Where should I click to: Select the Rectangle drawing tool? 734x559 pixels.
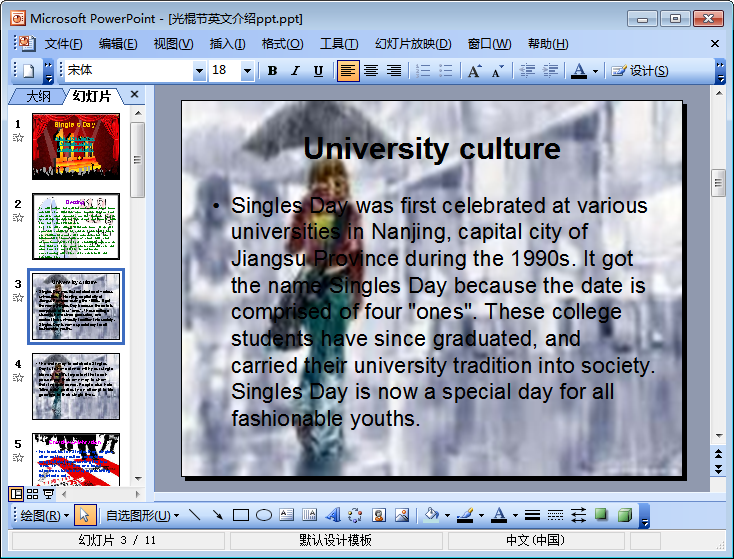pos(241,515)
